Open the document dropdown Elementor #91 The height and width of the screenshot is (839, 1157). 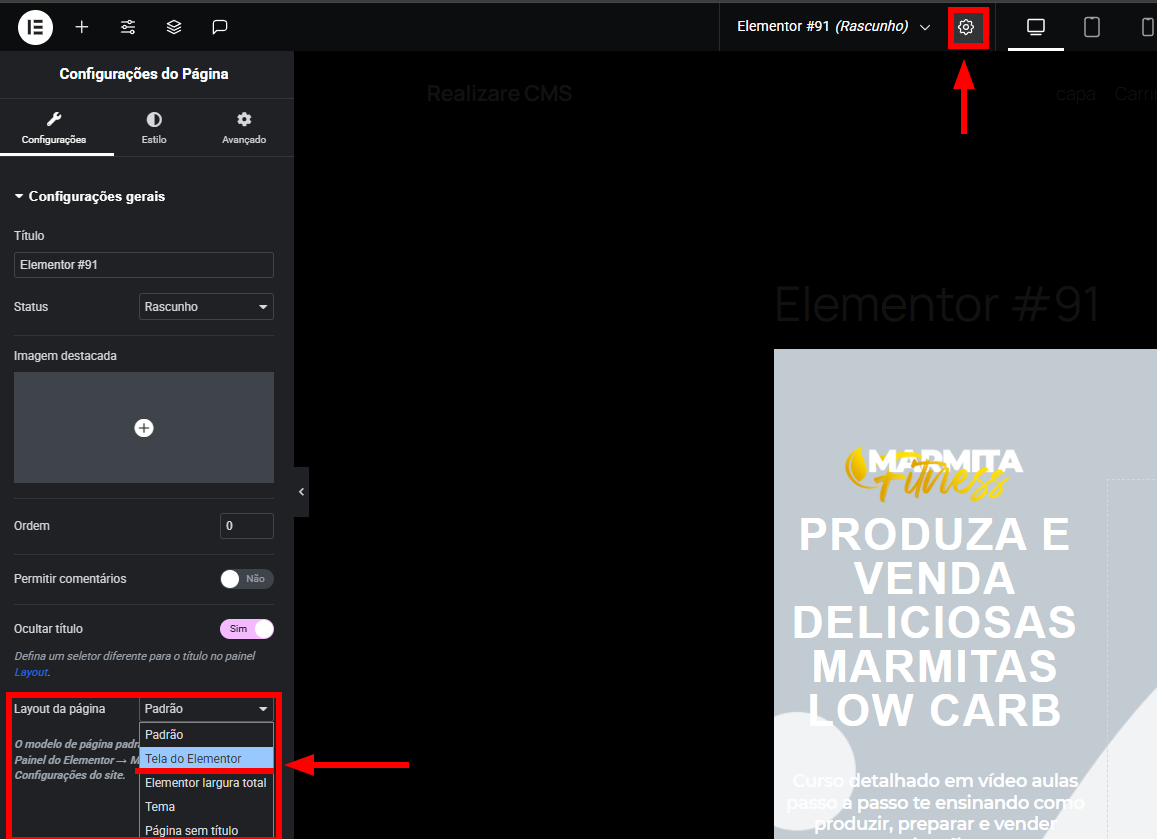coord(833,27)
